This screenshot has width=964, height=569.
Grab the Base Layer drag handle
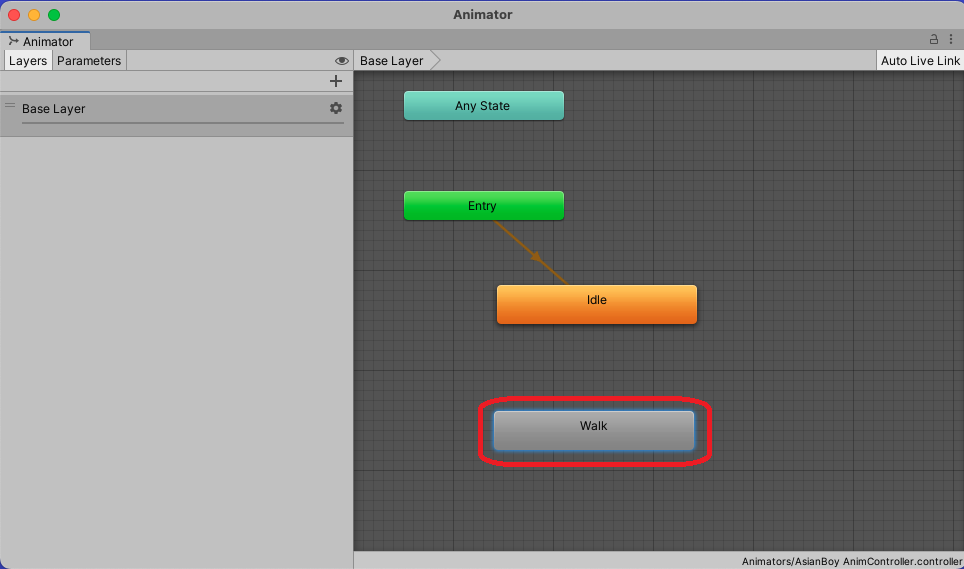point(10,106)
